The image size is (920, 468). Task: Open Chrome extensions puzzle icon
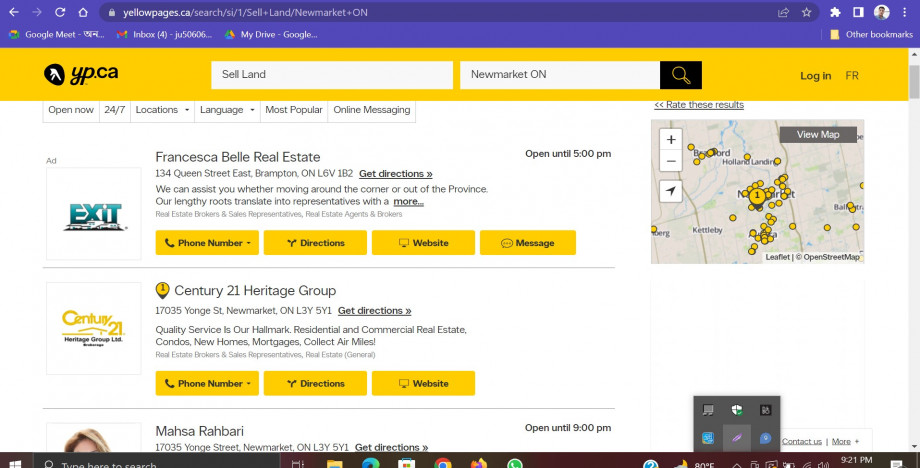(x=835, y=13)
